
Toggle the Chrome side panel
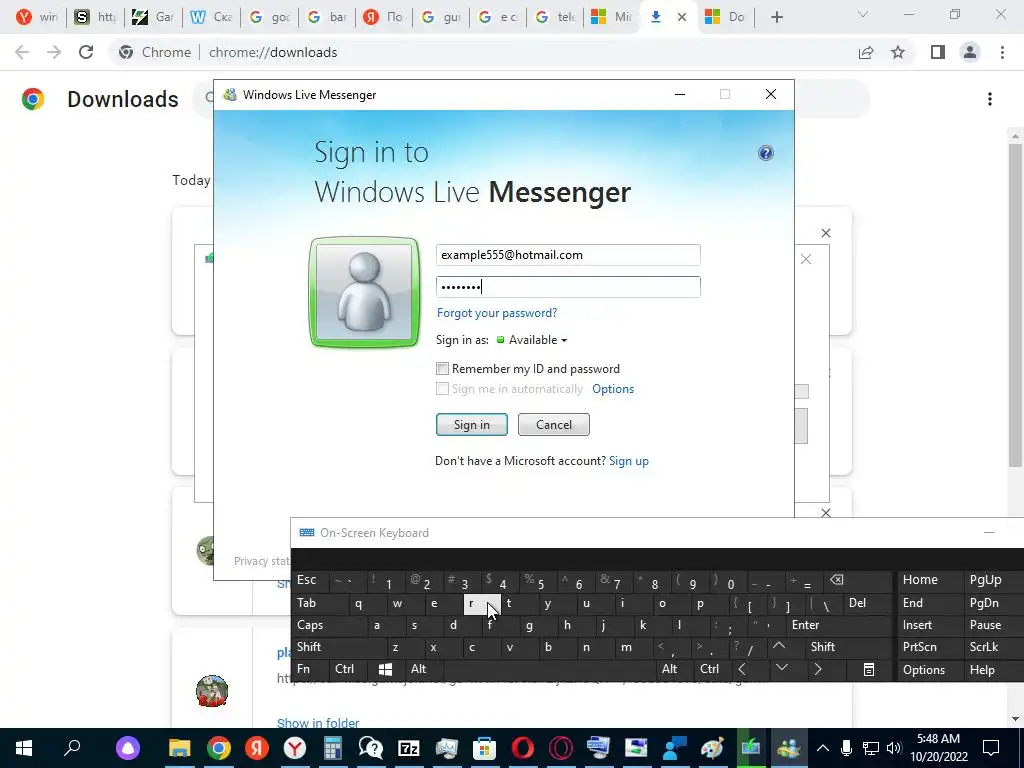pyautogui.click(x=938, y=52)
